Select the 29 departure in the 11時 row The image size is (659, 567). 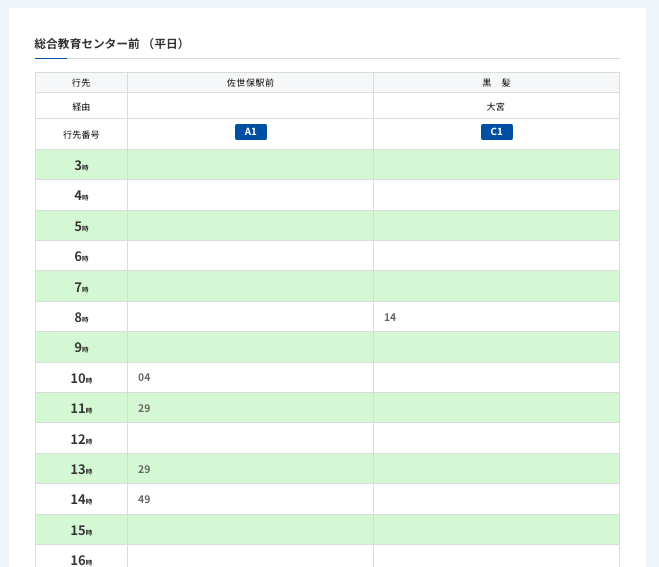[144, 409]
